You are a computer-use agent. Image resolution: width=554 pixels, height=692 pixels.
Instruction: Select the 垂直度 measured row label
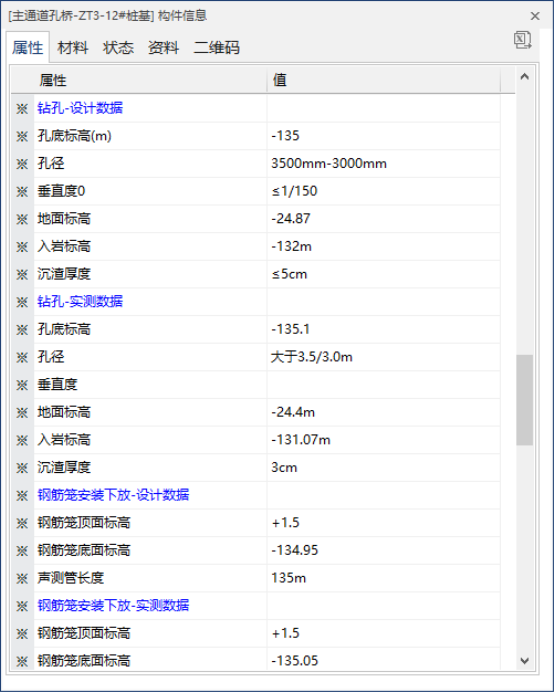pos(57,384)
